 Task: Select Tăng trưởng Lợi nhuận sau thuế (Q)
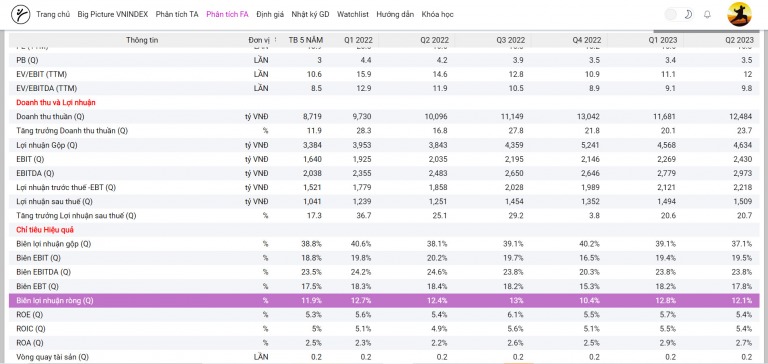point(76,216)
